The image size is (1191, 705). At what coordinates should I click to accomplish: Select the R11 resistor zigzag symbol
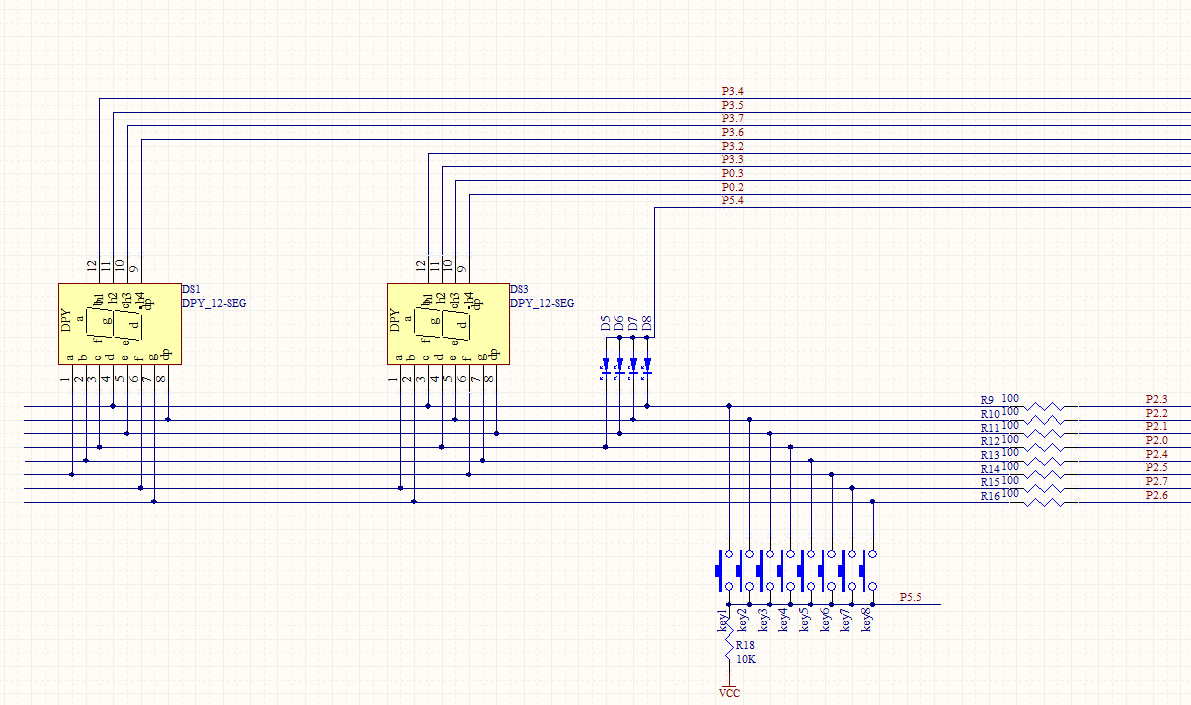[1045, 434]
